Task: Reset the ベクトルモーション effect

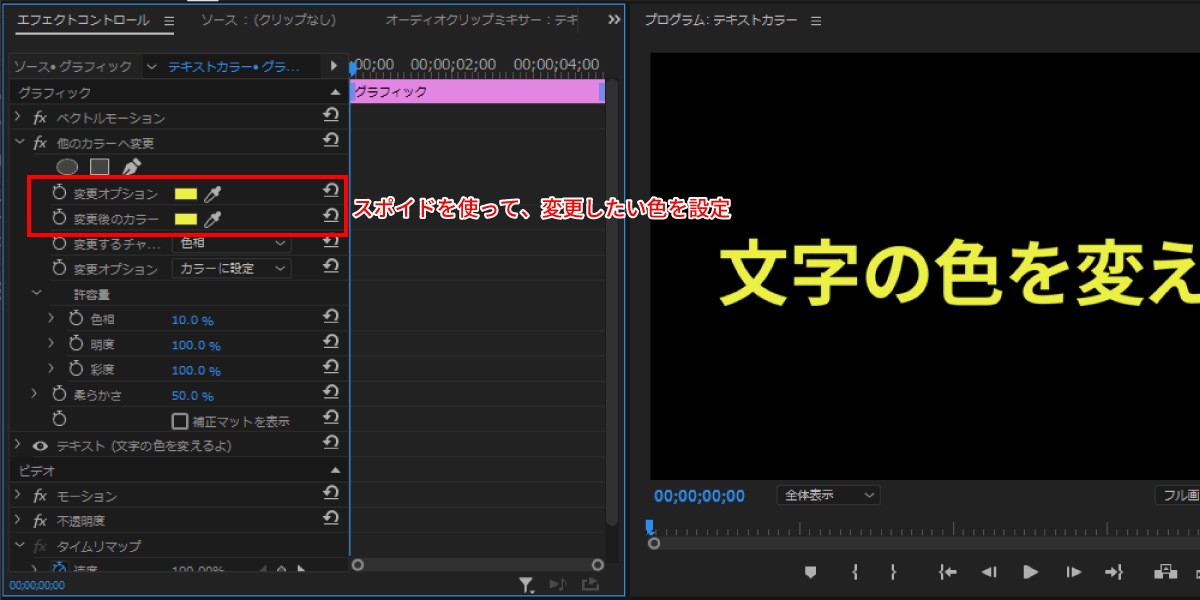Action: tap(331, 117)
